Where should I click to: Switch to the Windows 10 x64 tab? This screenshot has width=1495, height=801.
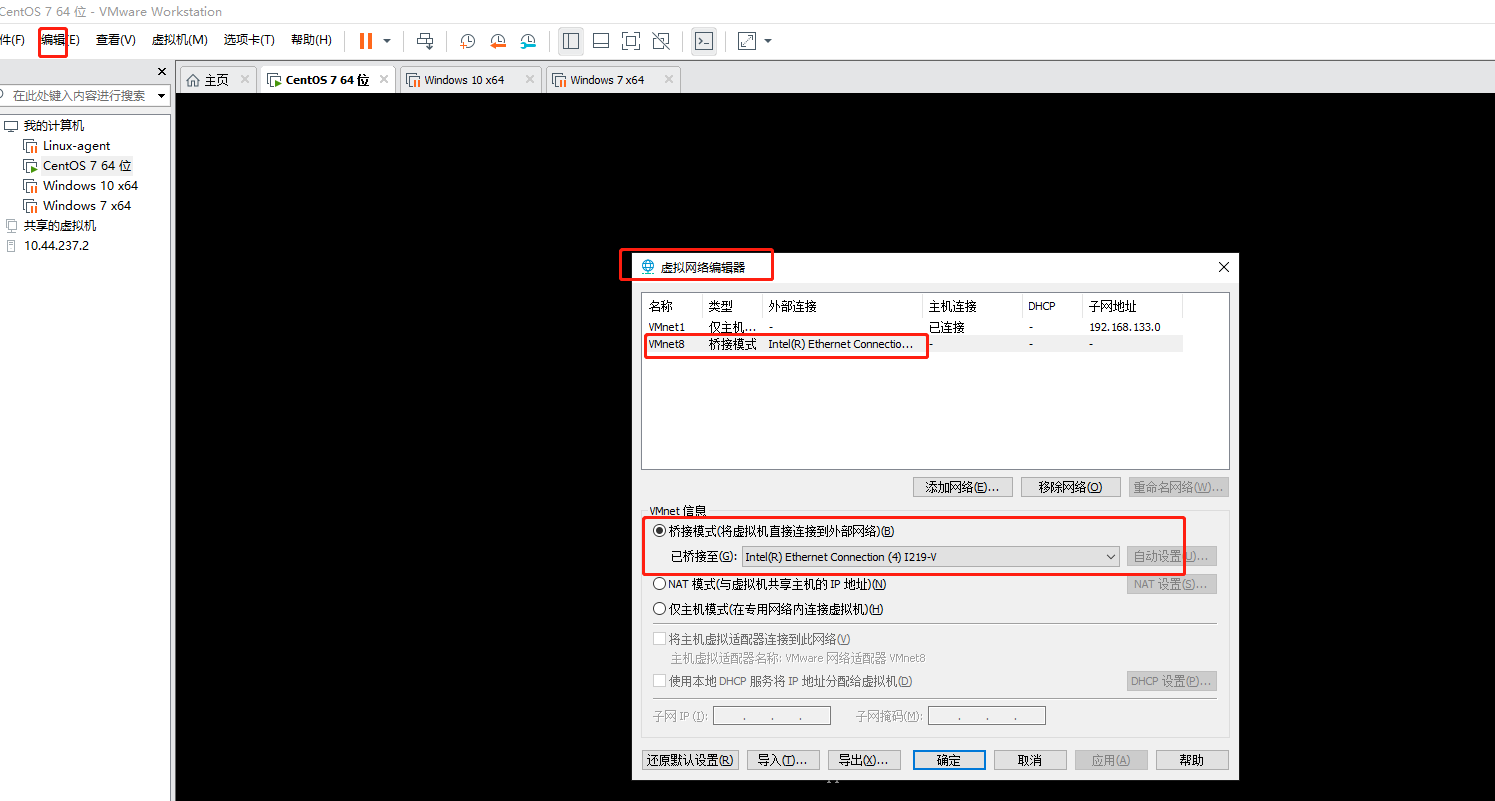pos(464,80)
